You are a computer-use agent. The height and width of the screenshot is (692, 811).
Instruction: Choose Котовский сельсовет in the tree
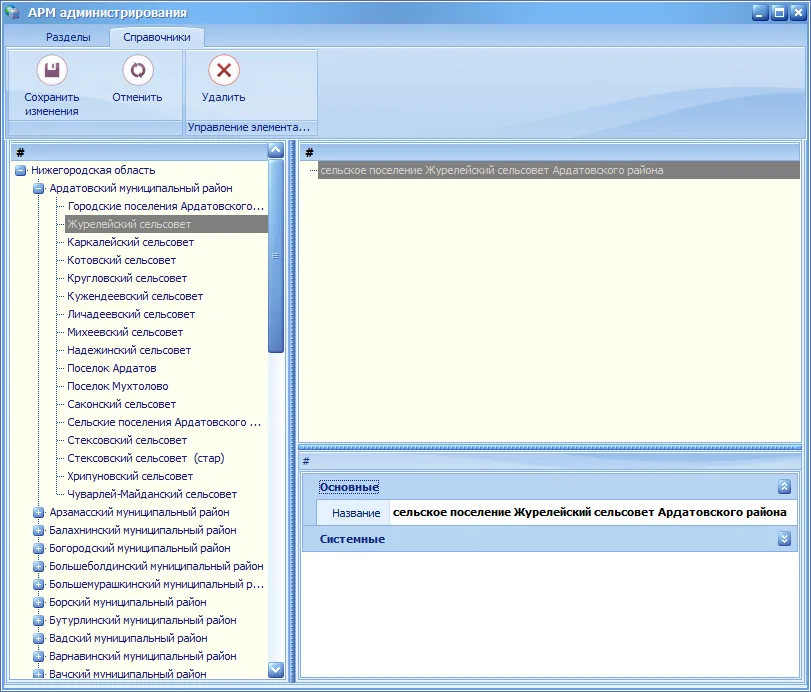[122, 260]
